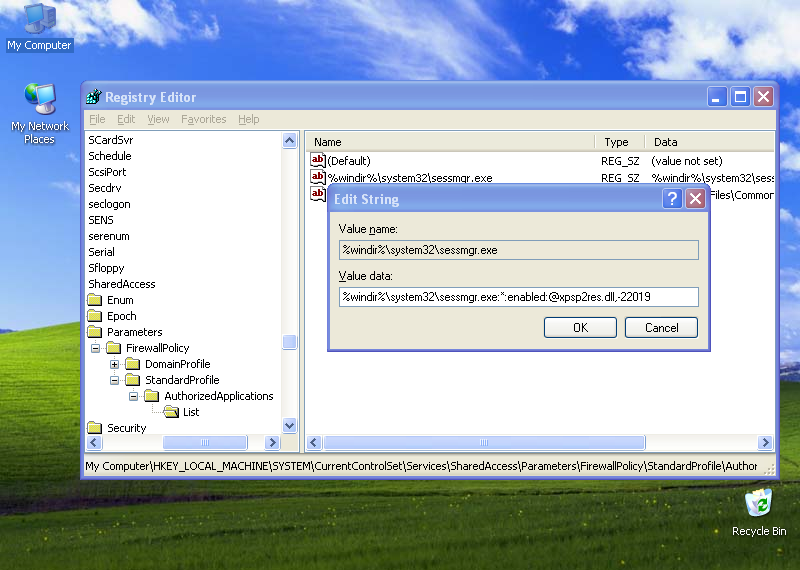Screen dimensions: 800x570
Task: Confirm with the OK button
Action: click(580, 328)
